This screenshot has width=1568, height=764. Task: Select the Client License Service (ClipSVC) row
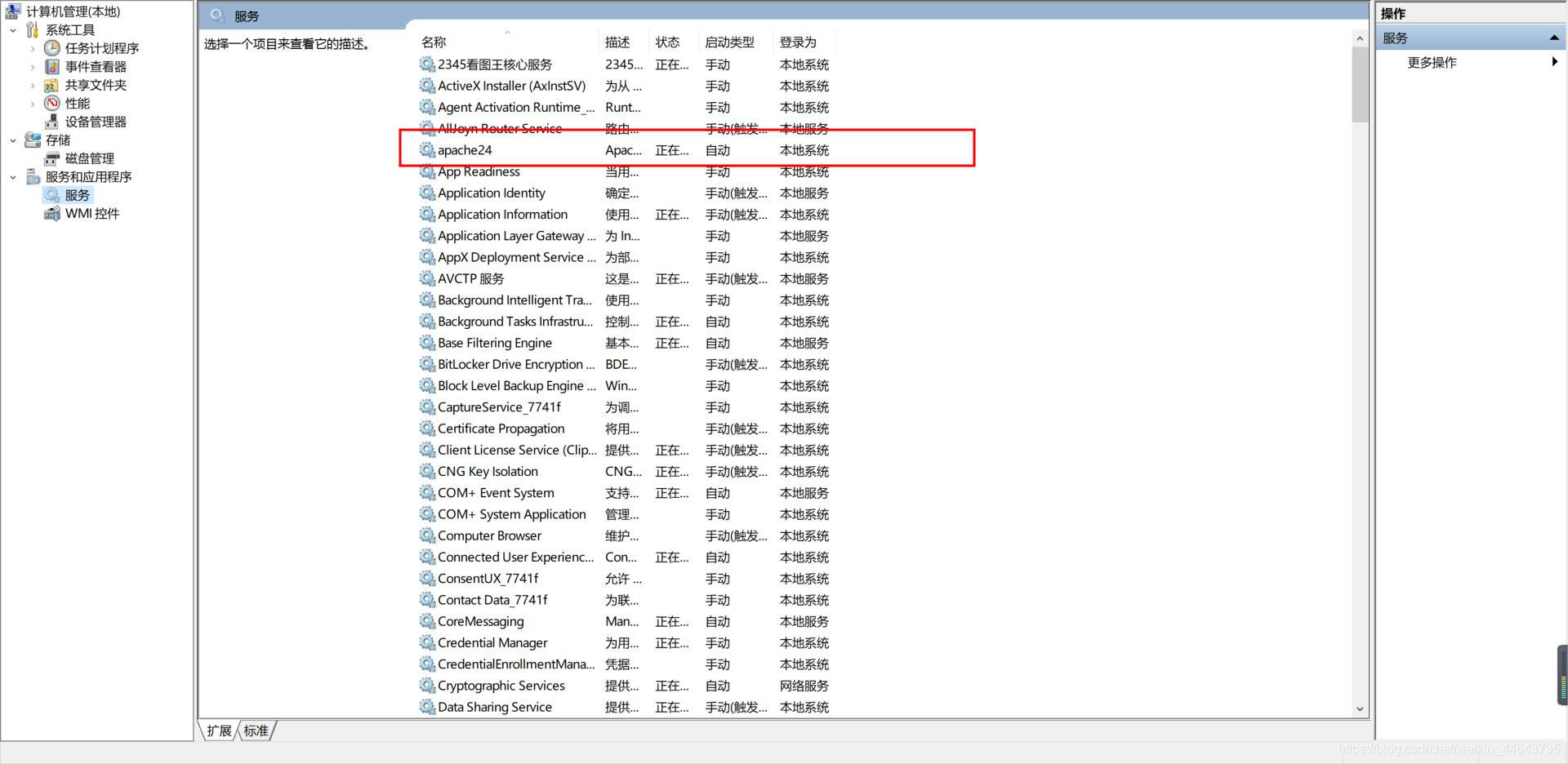pyautogui.click(x=626, y=450)
